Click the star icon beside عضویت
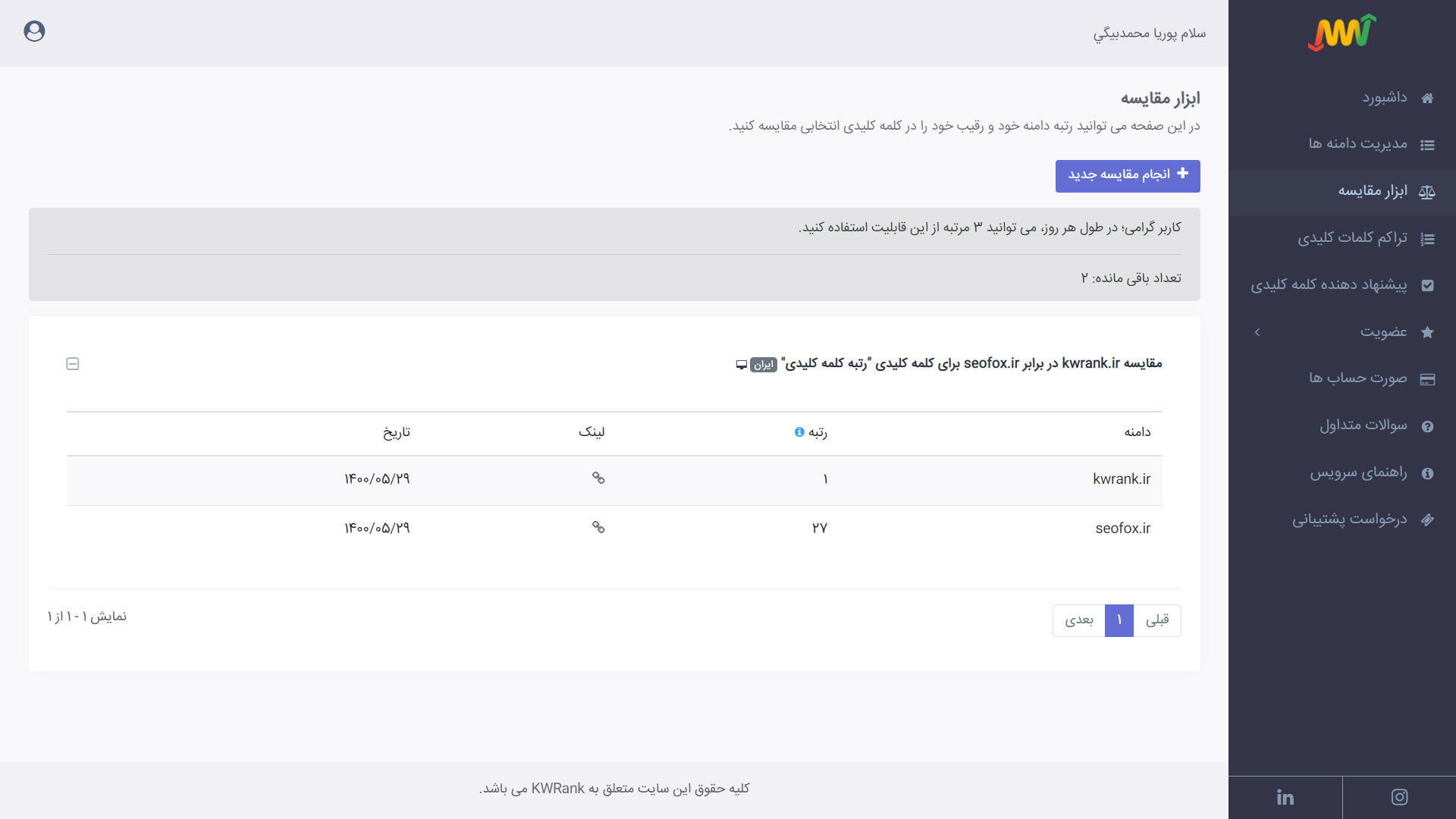Image resolution: width=1456 pixels, height=819 pixels. coord(1427,332)
